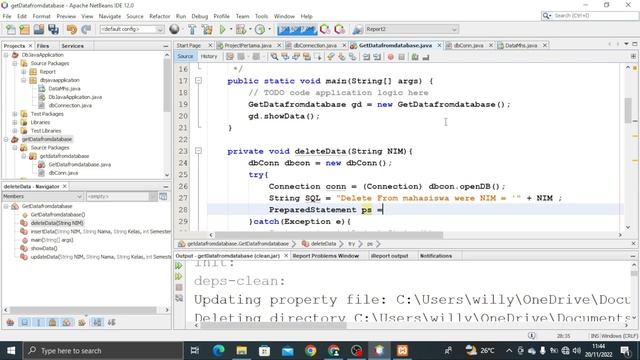This screenshot has width=640, height=360.
Task: Click the Open Project toolbar icon
Action: coord(39,29)
